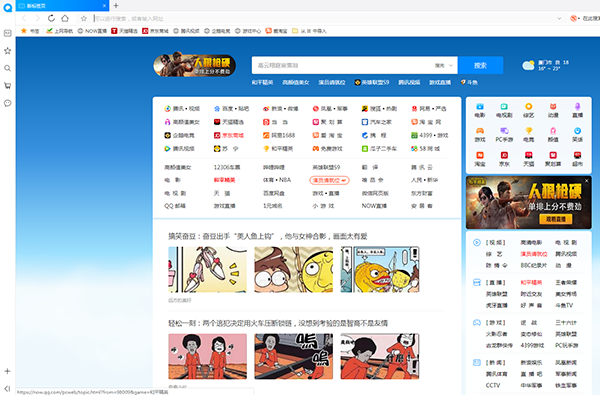Open the sidebar chat bubble icon
The width and height of the screenshot is (600, 395).
7,103
